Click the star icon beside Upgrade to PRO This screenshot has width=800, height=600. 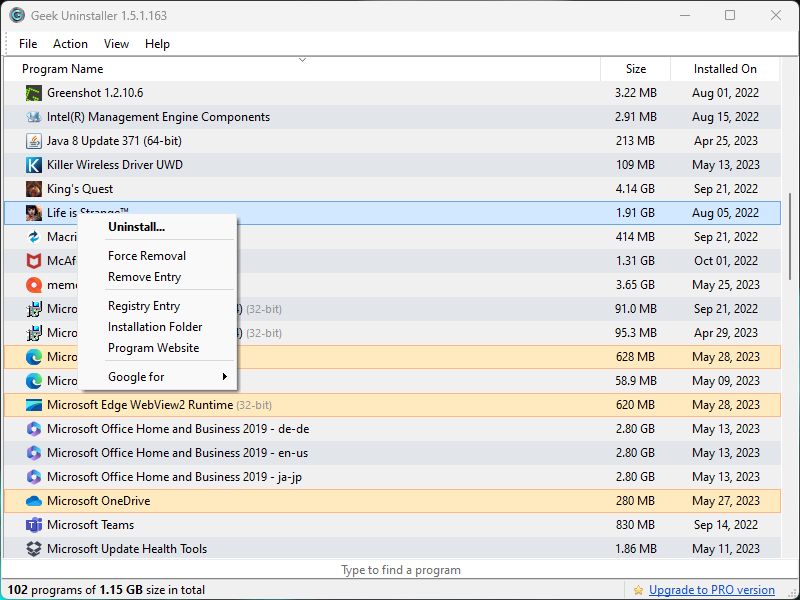(638, 590)
